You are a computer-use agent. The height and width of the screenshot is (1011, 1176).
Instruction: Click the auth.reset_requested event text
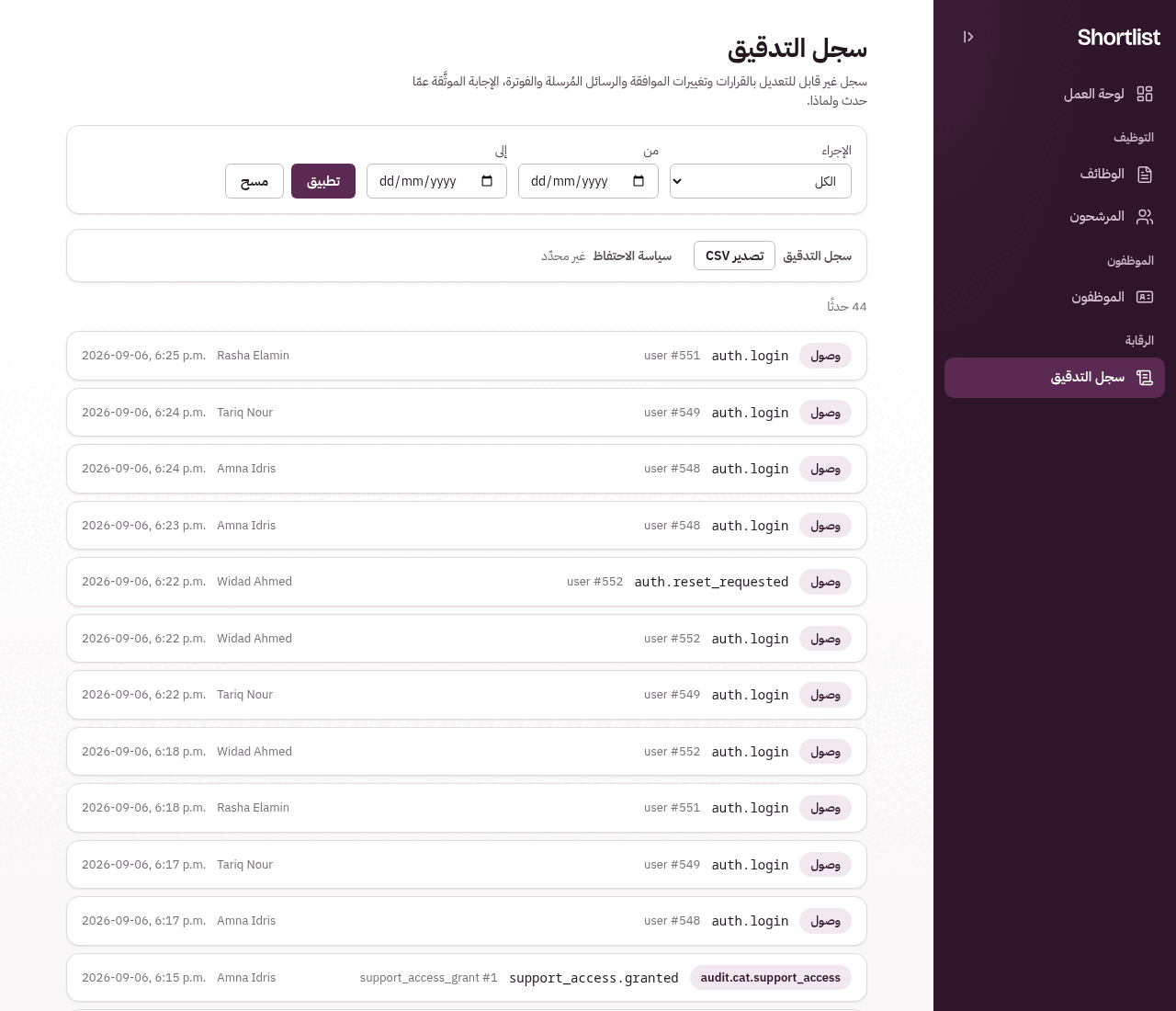coord(711,582)
